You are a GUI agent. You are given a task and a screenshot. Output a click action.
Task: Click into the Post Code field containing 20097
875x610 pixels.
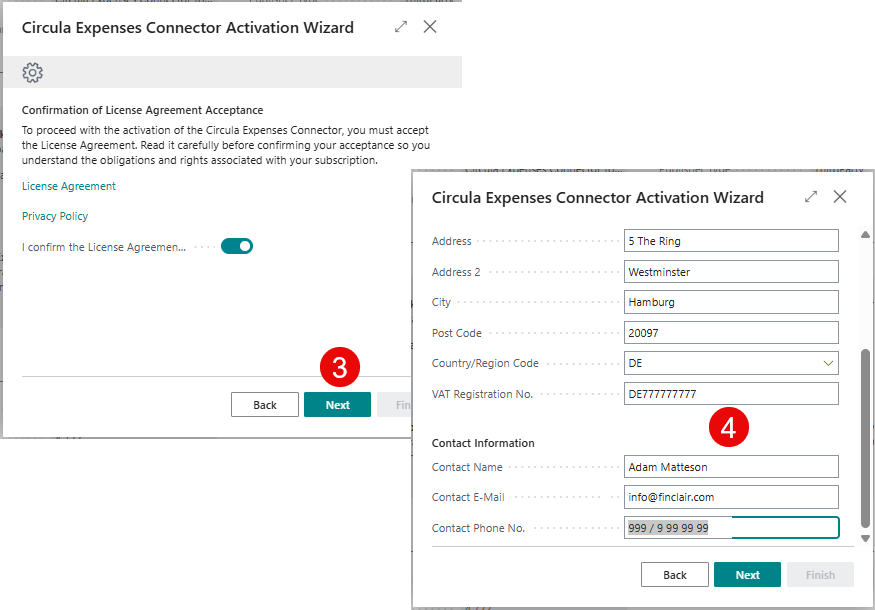click(x=731, y=333)
